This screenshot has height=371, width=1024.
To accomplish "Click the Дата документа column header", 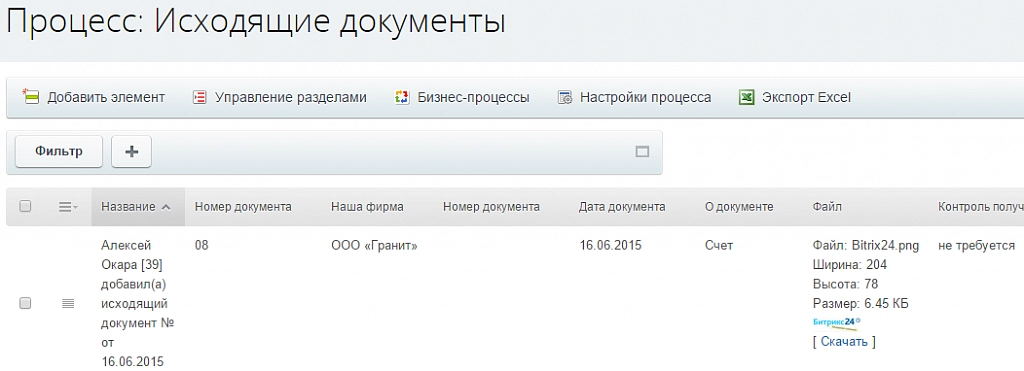I will (x=622, y=206).
